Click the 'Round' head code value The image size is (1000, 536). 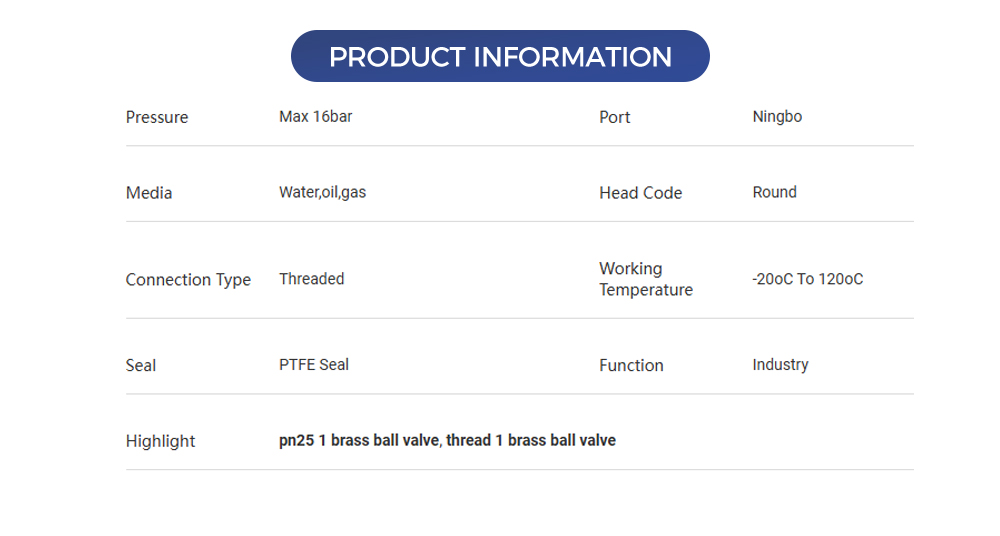point(774,192)
